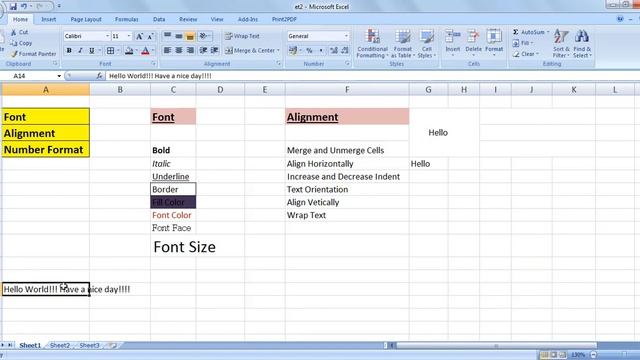This screenshot has width=640, height=360.
Task: Toggle Underline formatting
Action: pyautogui.click(x=91, y=51)
